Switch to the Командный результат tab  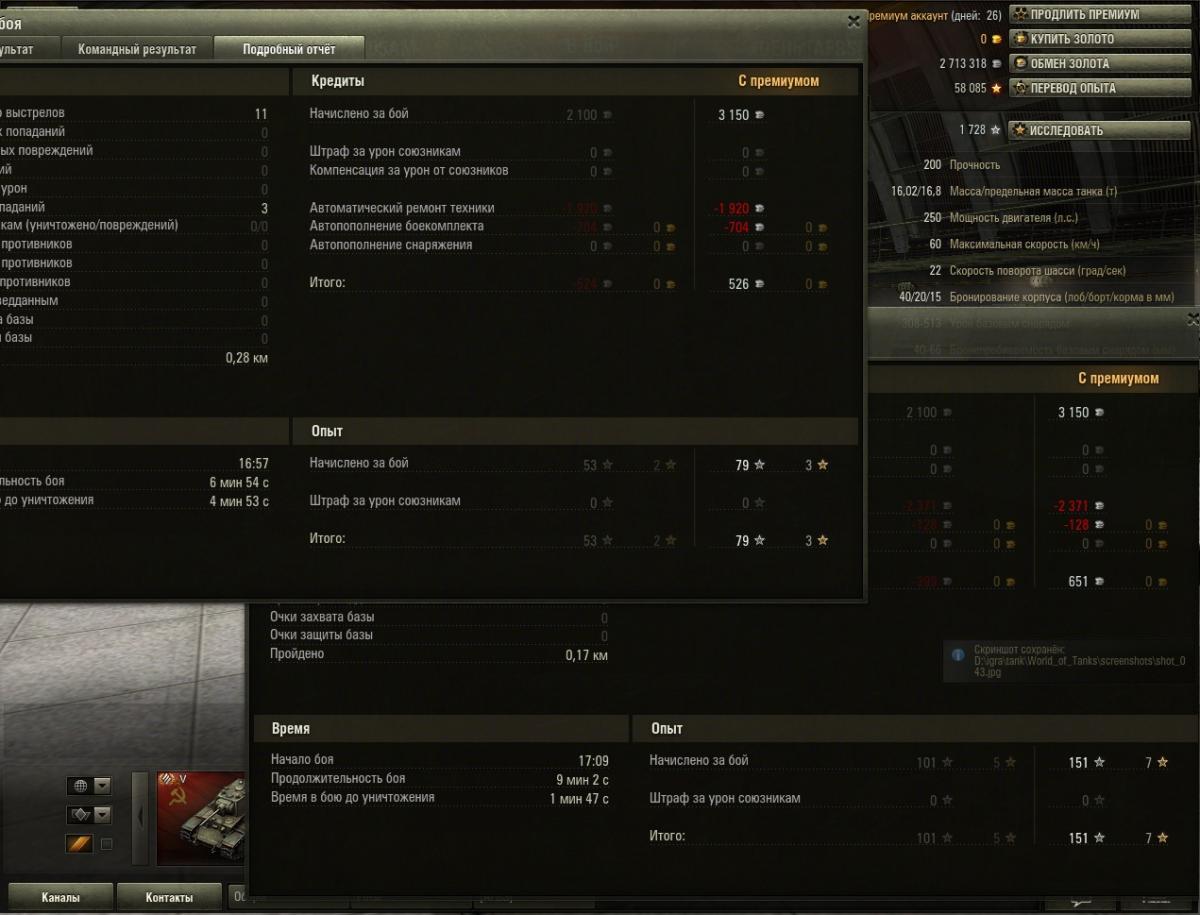click(x=138, y=48)
